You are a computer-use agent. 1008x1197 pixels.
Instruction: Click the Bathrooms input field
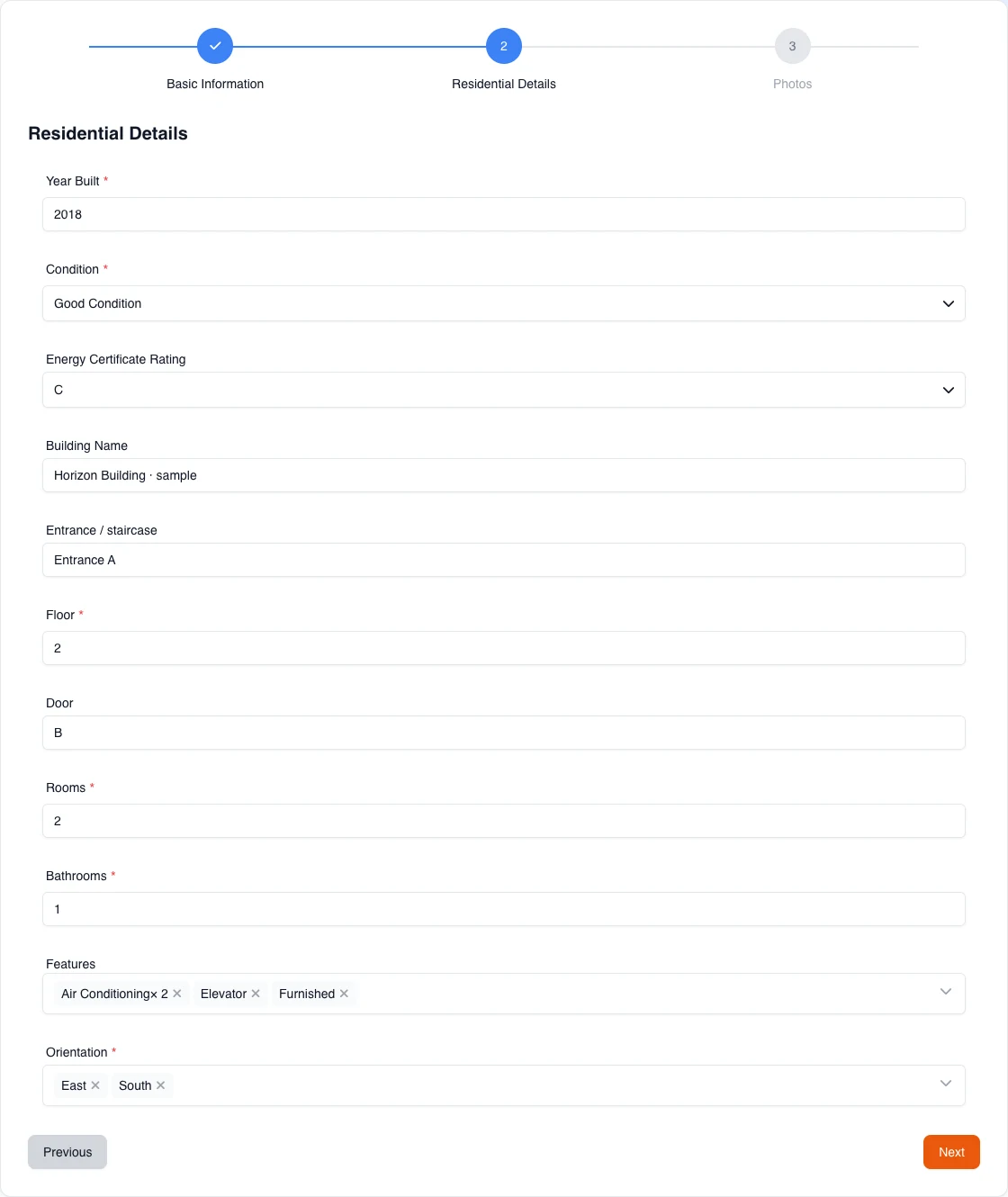pyautogui.click(x=504, y=909)
